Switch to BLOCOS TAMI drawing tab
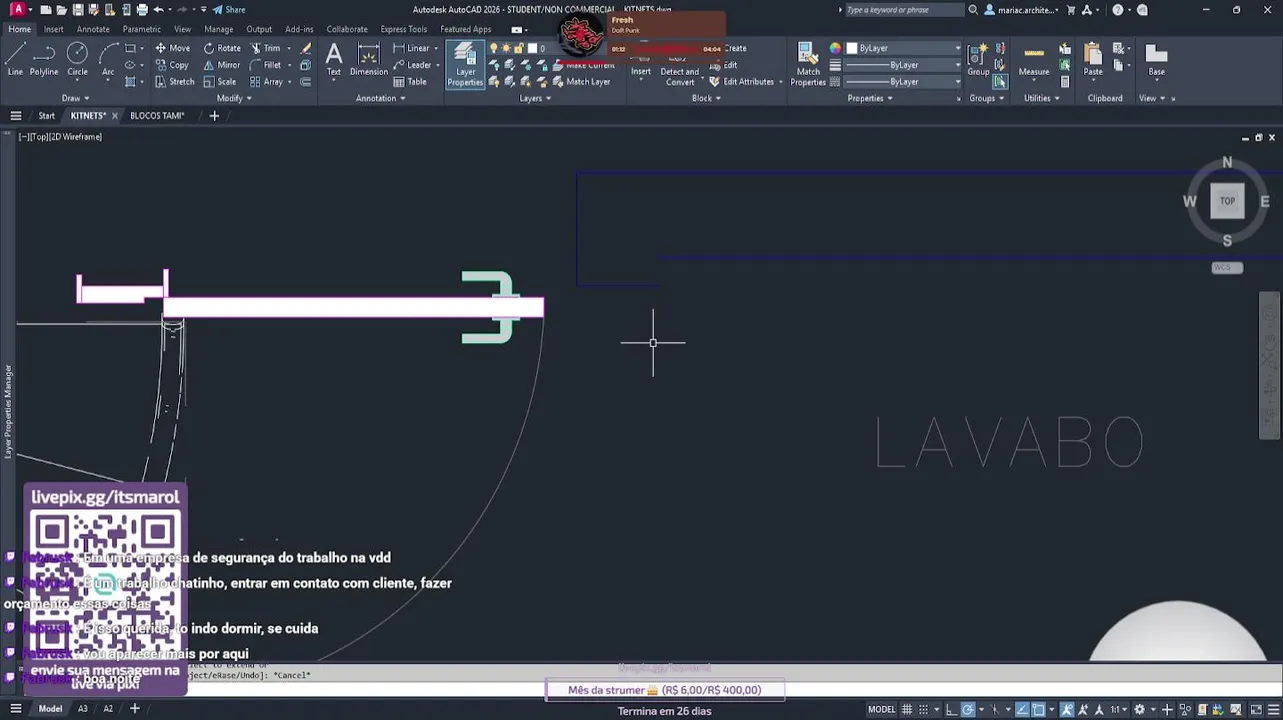1283x720 pixels. 157,116
